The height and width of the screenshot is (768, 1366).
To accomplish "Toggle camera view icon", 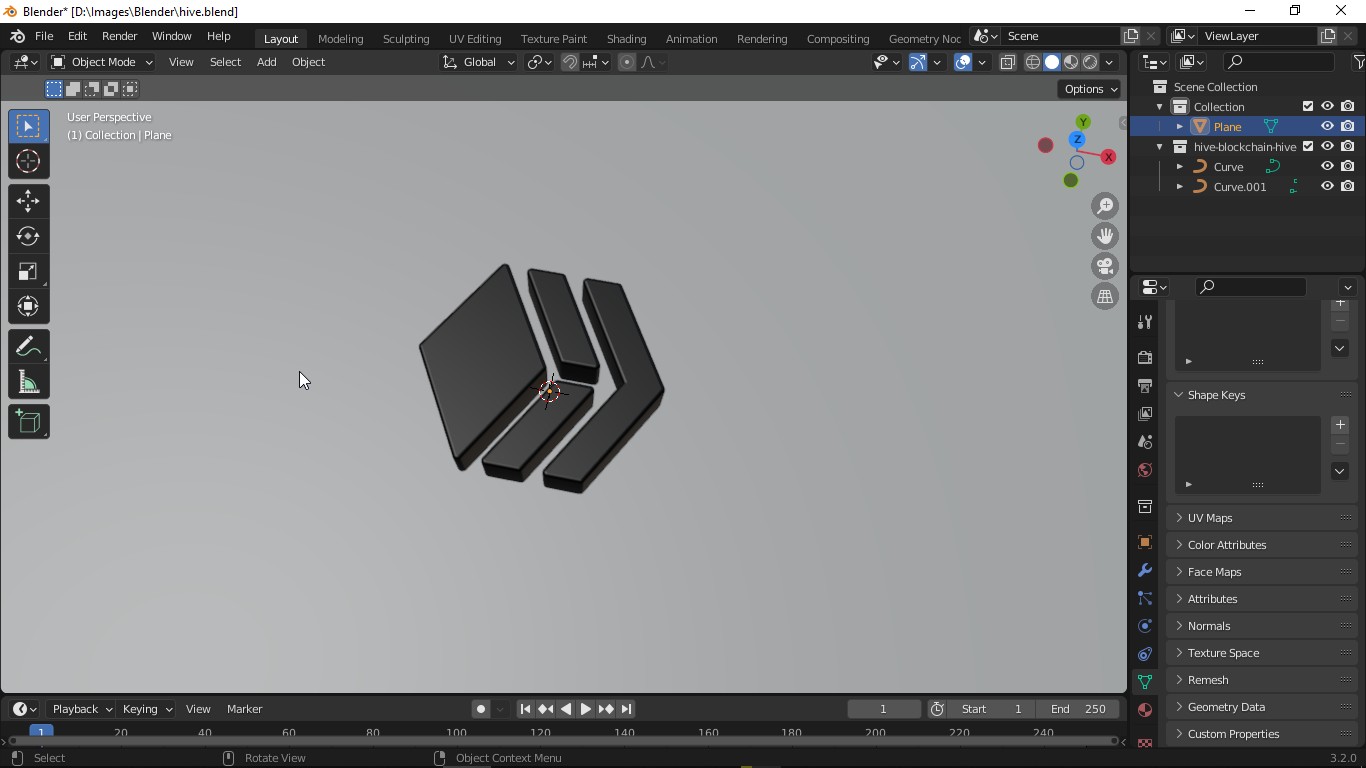I will point(1105,266).
